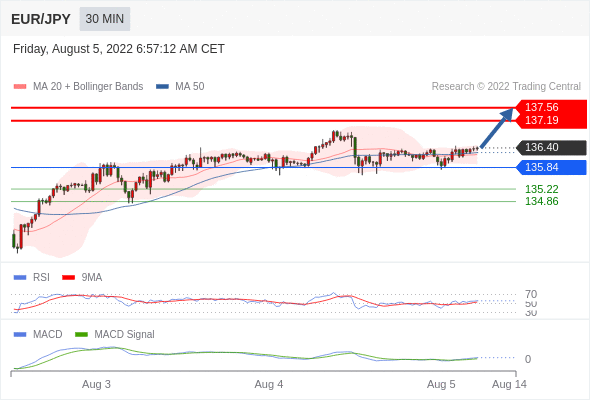Image resolution: width=590 pixels, height=400 pixels.
Task: Click the blue 135.84 pivot price tag
Action: (x=551, y=167)
